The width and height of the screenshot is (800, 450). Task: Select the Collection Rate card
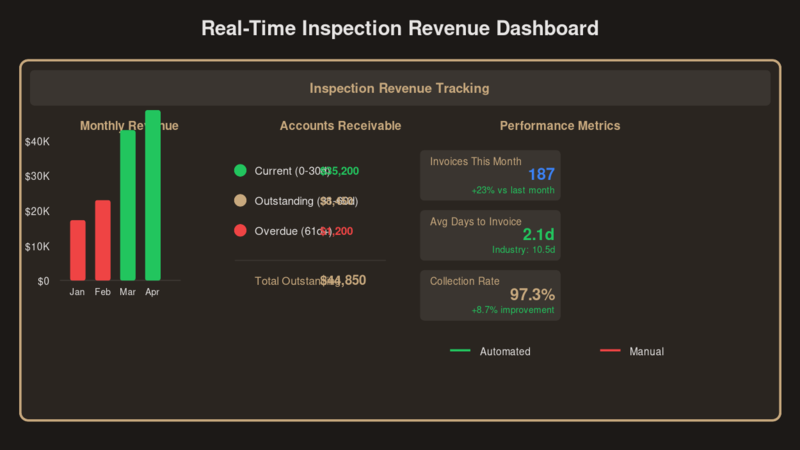(490, 295)
